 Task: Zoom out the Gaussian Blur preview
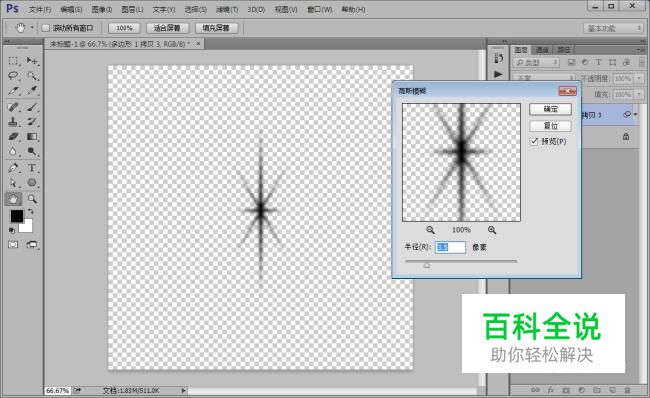[x=430, y=230]
